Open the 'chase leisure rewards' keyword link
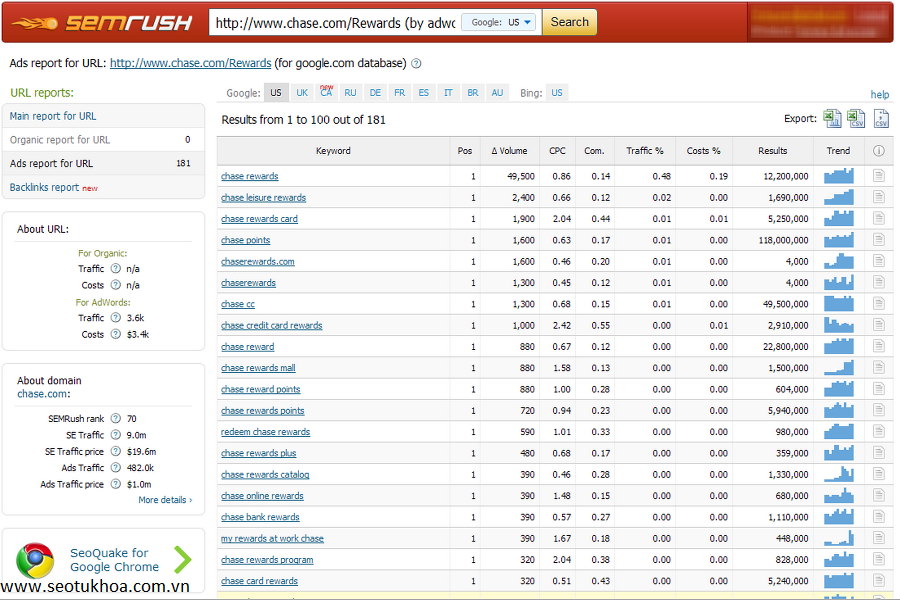Screen dimensions: 900x600 pos(263,198)
